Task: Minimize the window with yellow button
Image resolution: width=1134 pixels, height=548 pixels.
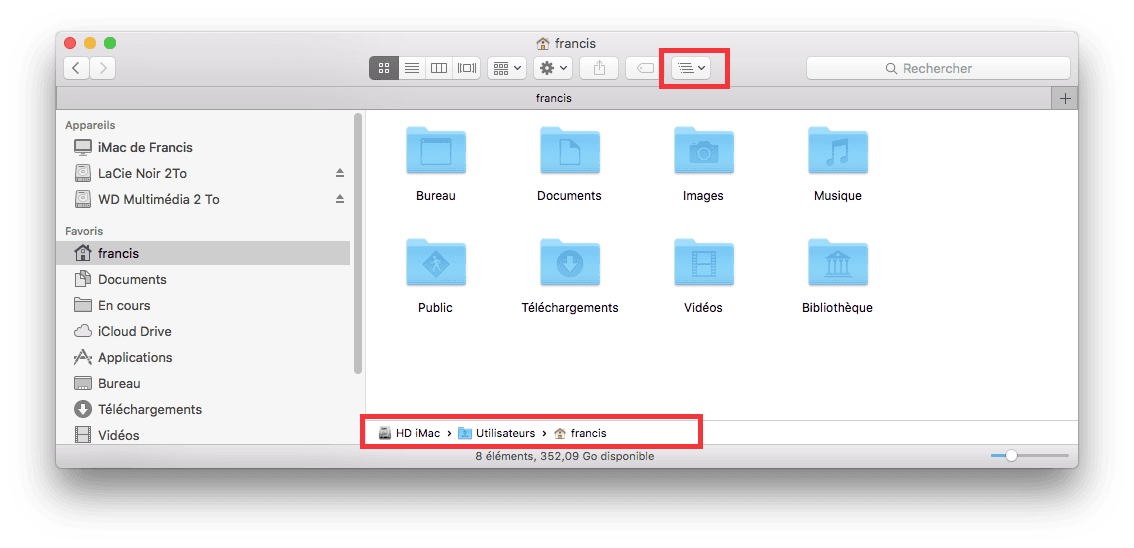Action: pos(90,43)
